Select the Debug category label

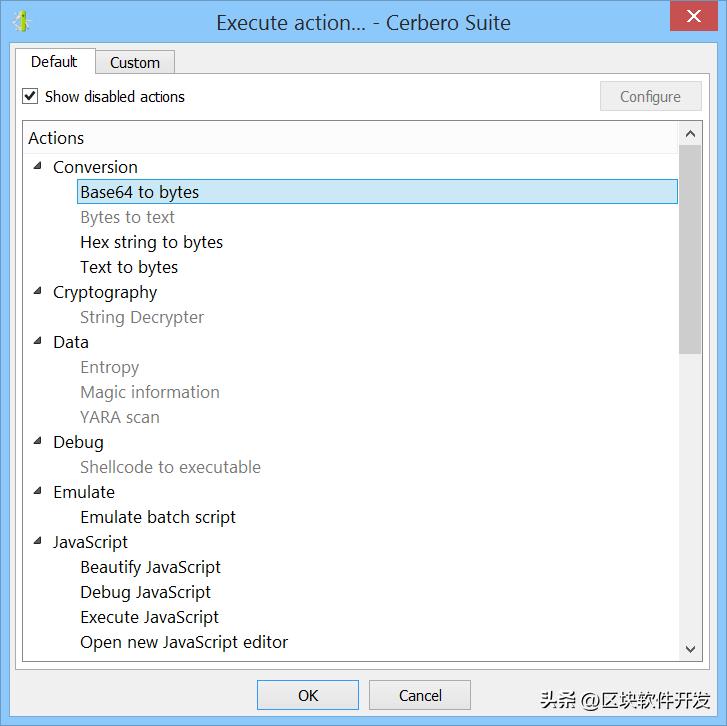click(x=78, y=442)
